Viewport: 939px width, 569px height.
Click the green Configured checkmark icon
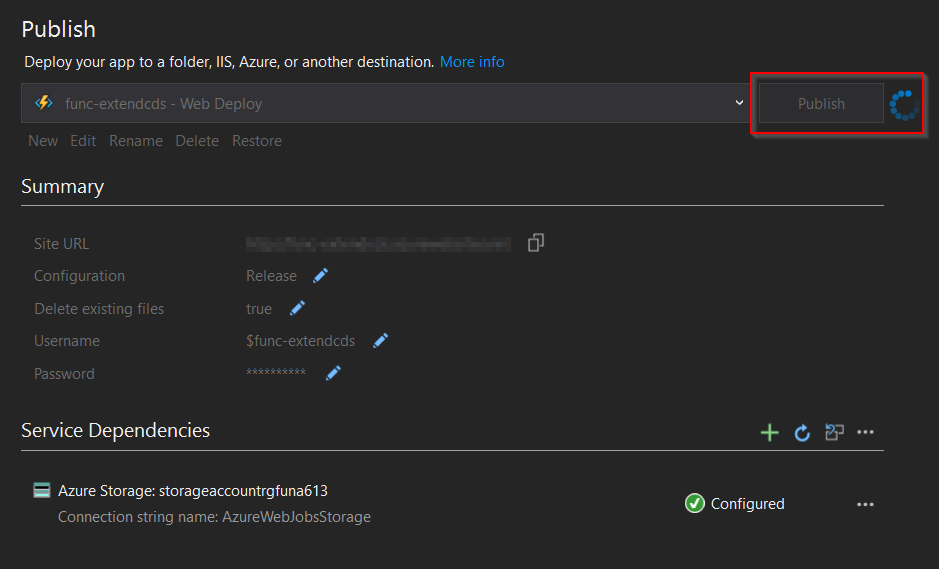pos(695,503)
